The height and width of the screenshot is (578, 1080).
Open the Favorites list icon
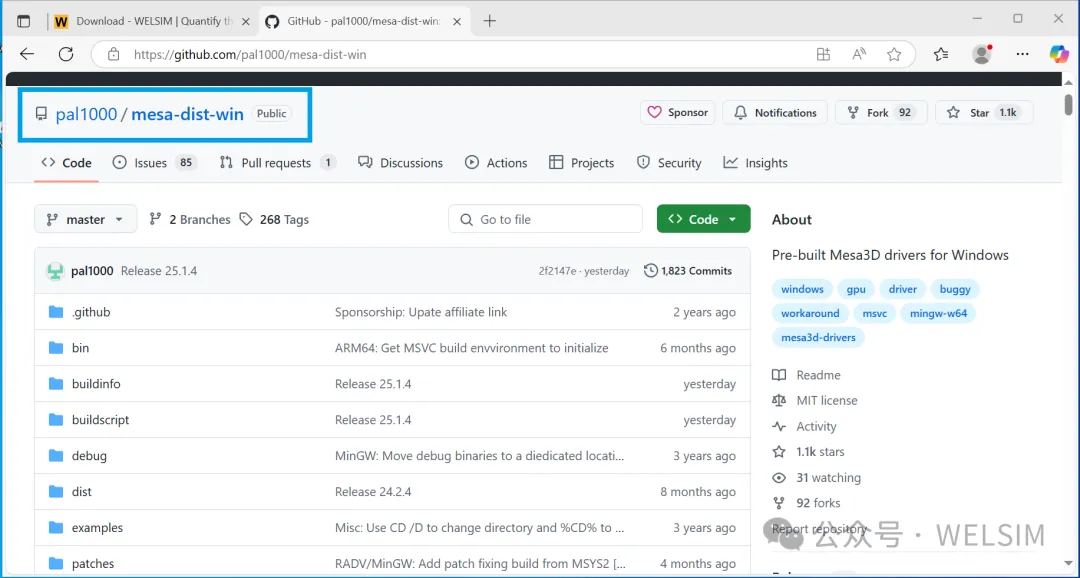pos(941,54)
